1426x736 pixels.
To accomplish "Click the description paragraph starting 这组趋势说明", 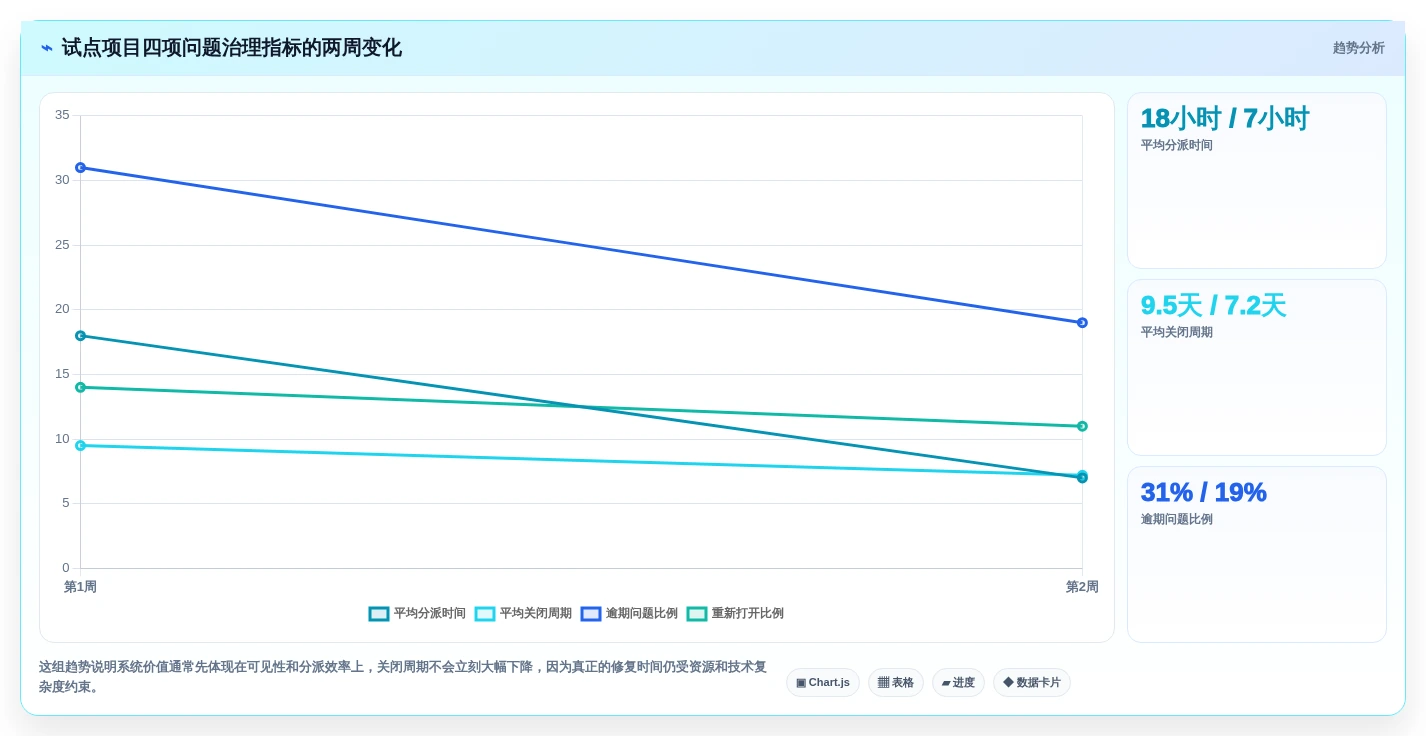I will (x=403, y=677).
